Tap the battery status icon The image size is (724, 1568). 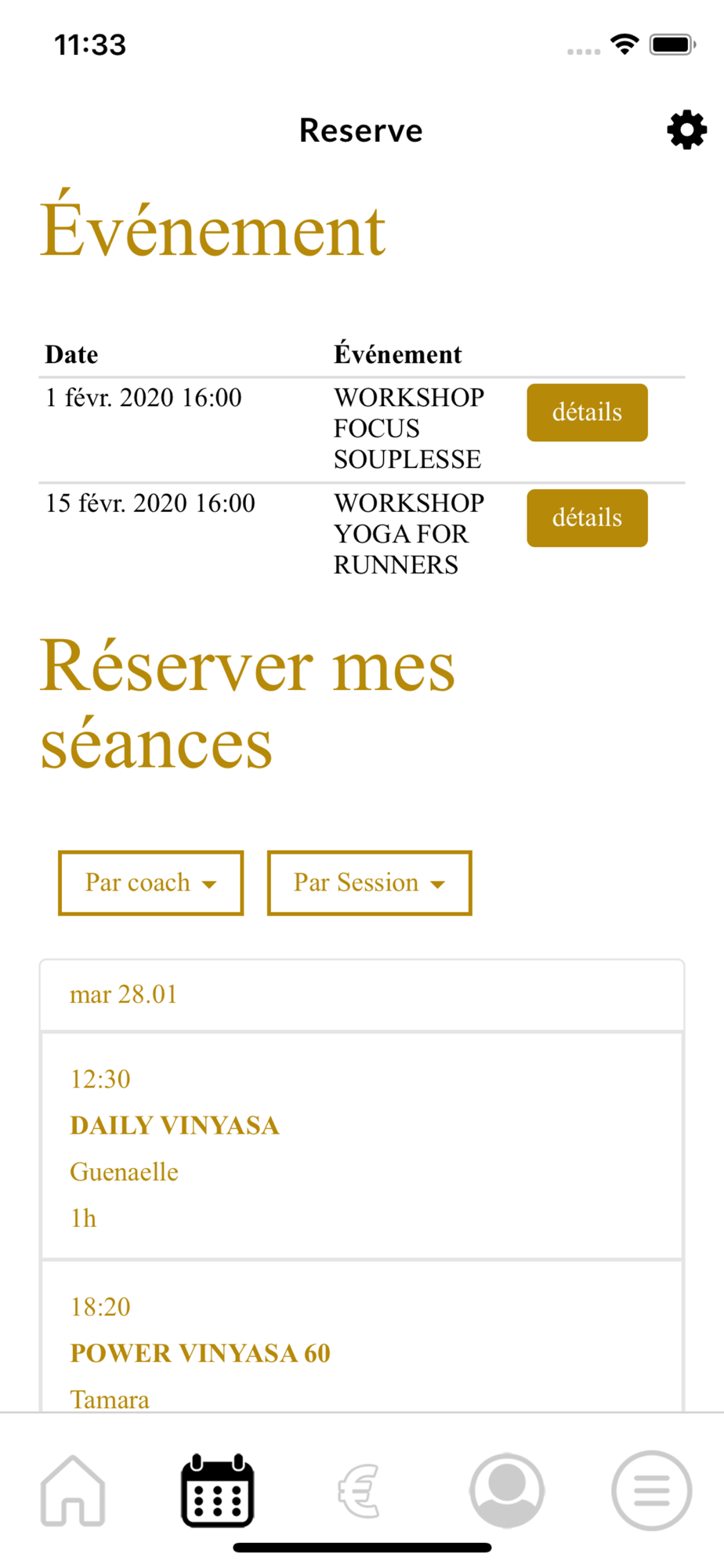coord(673,45)
